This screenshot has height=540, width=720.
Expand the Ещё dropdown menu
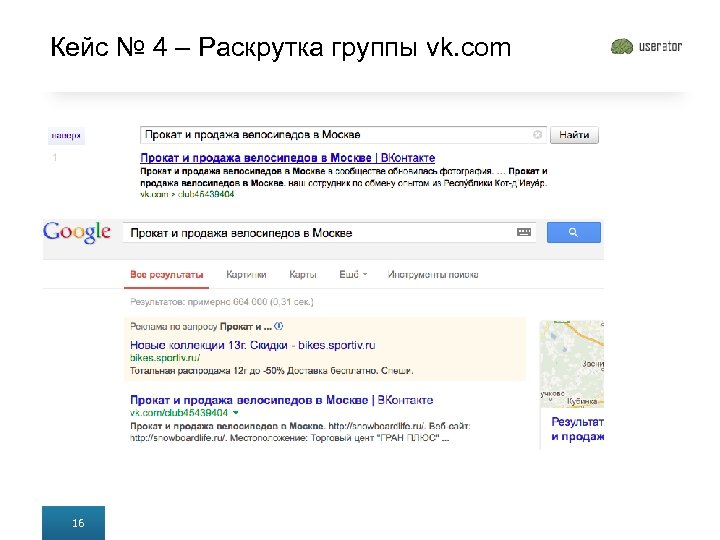353,275
